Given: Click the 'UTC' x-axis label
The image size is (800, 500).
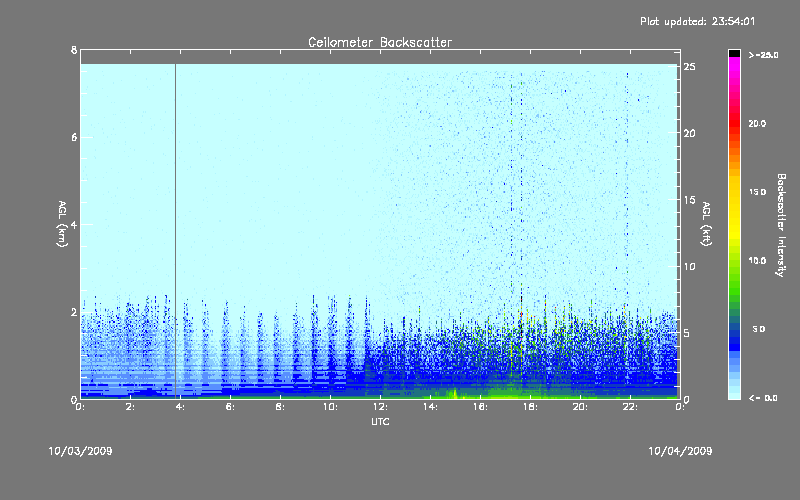Looking at the screenshot, I should click(x=380, y=422).
